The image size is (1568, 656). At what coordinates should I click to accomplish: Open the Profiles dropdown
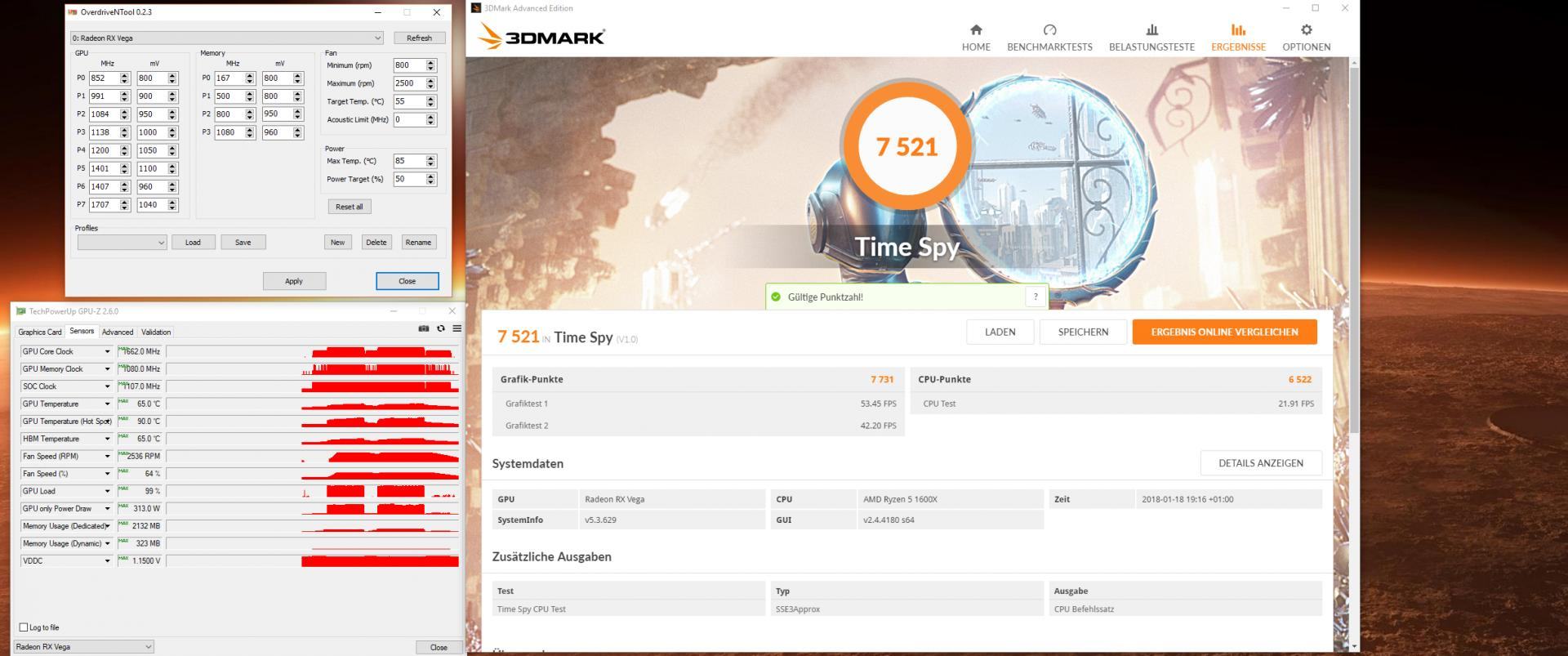click(x=122, y=242)
